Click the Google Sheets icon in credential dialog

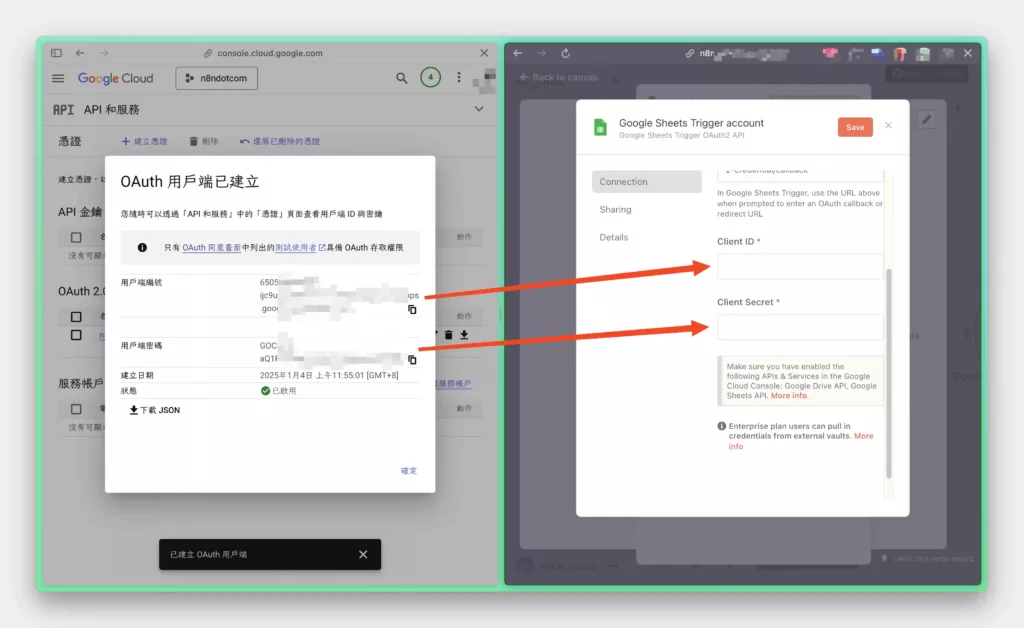[x=600, y=127]
